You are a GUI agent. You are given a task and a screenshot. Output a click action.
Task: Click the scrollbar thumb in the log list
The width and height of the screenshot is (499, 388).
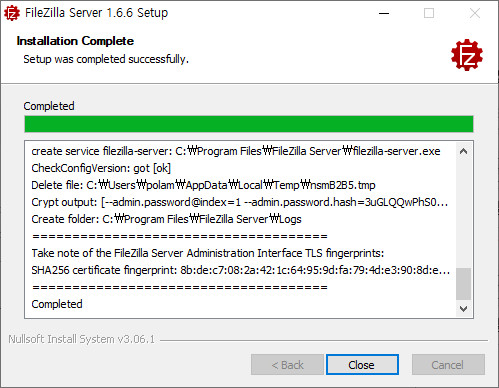[x=463, y=284]
